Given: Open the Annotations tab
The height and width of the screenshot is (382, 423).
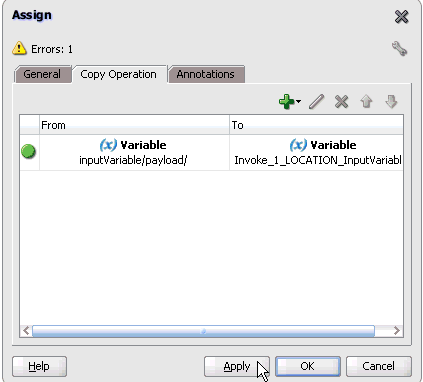Looking at the screenshot, I should 206,74.
